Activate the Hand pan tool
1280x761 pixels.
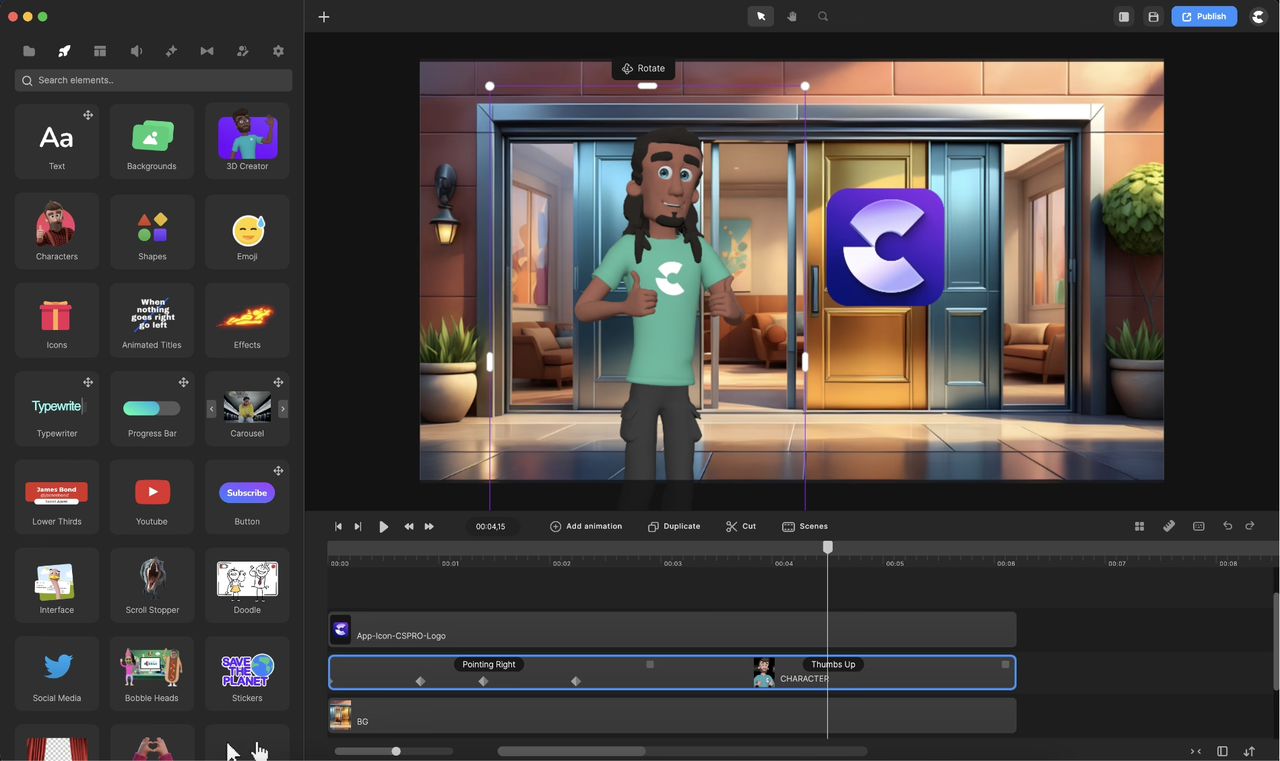point(791,16)
